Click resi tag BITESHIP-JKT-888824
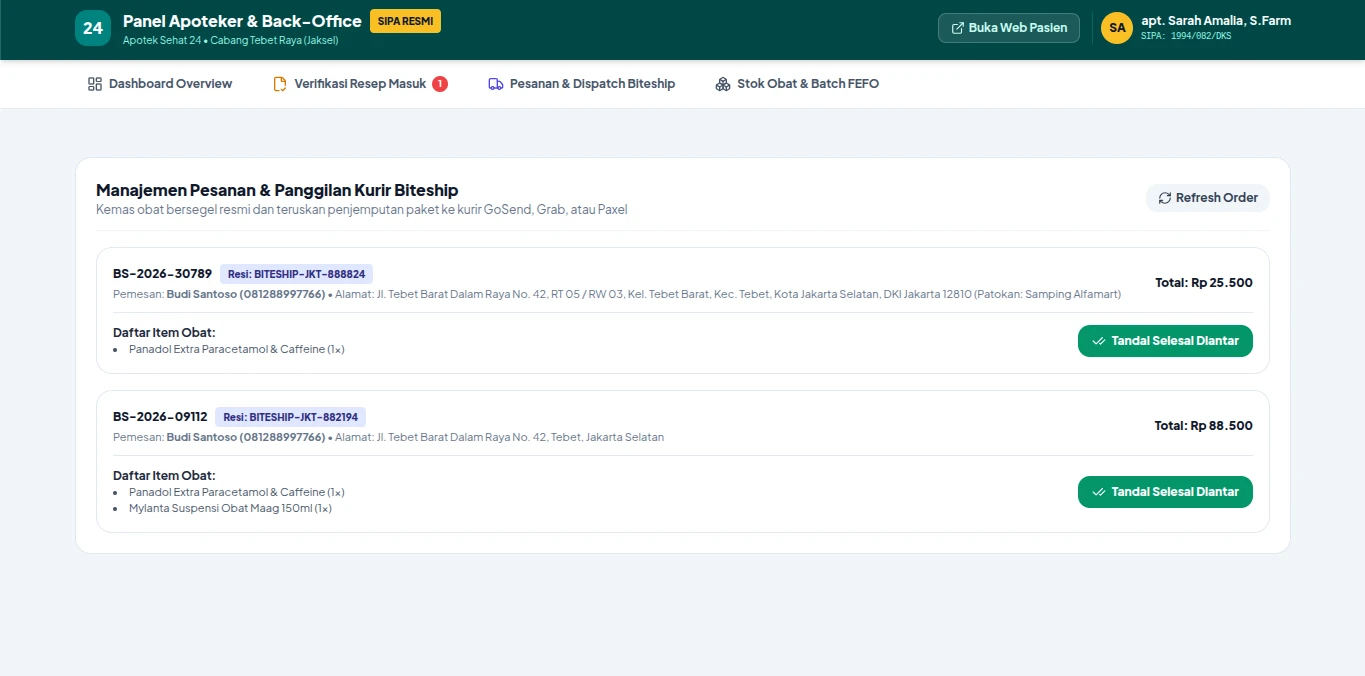The width and height of the screenshot is (1365, 676). (x=296, y=274)
